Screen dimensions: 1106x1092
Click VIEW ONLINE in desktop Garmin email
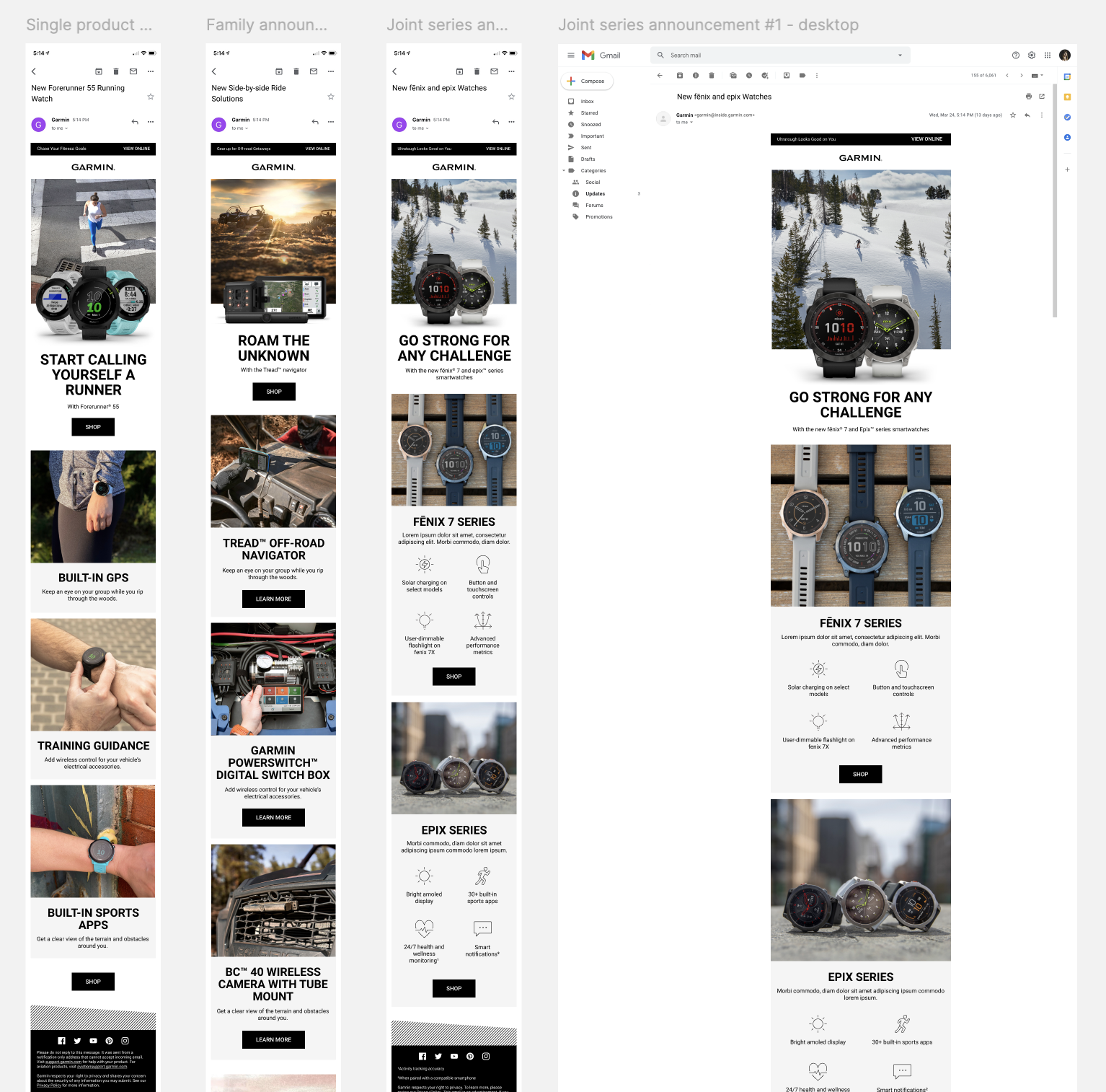[926, 138]
